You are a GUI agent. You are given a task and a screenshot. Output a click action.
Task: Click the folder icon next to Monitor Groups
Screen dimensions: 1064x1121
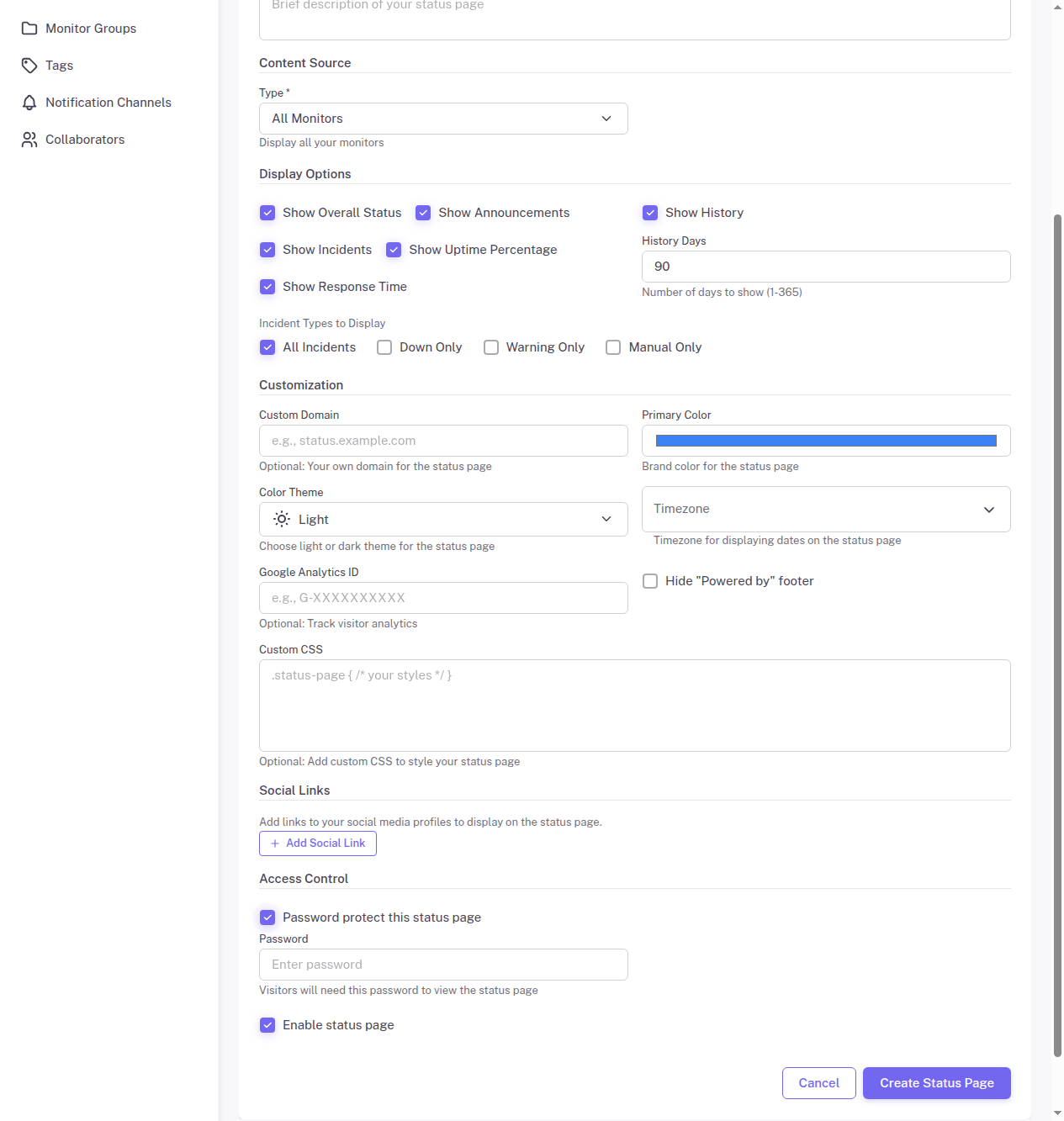click(29, 28)
